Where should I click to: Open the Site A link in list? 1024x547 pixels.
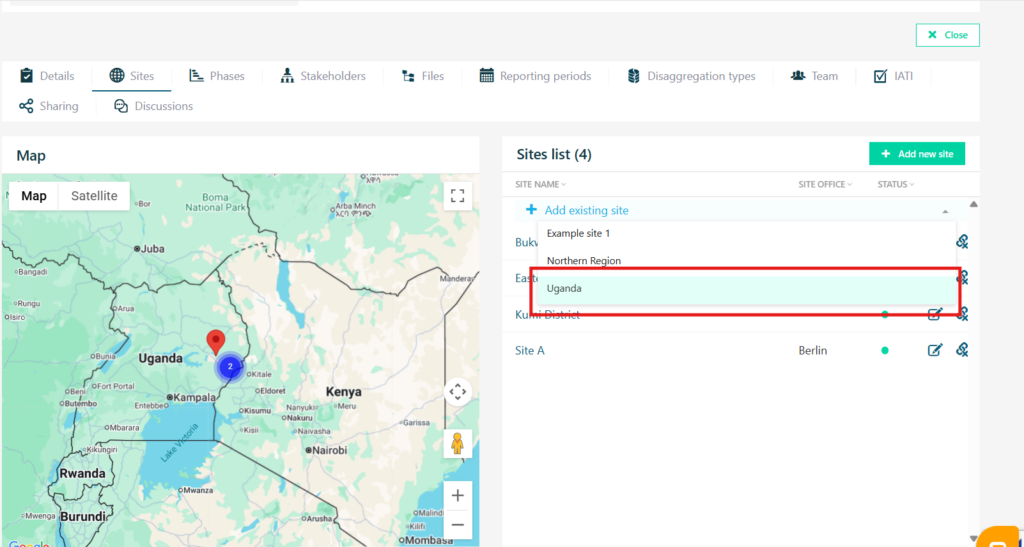(530, 351)
